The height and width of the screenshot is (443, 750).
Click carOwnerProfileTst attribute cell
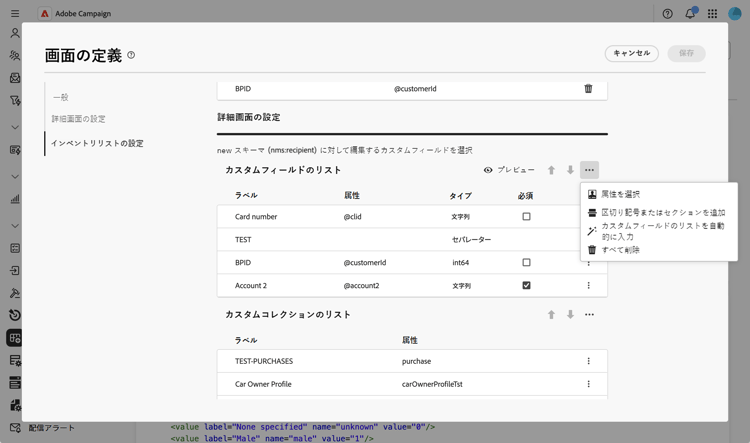pos(432,384)
